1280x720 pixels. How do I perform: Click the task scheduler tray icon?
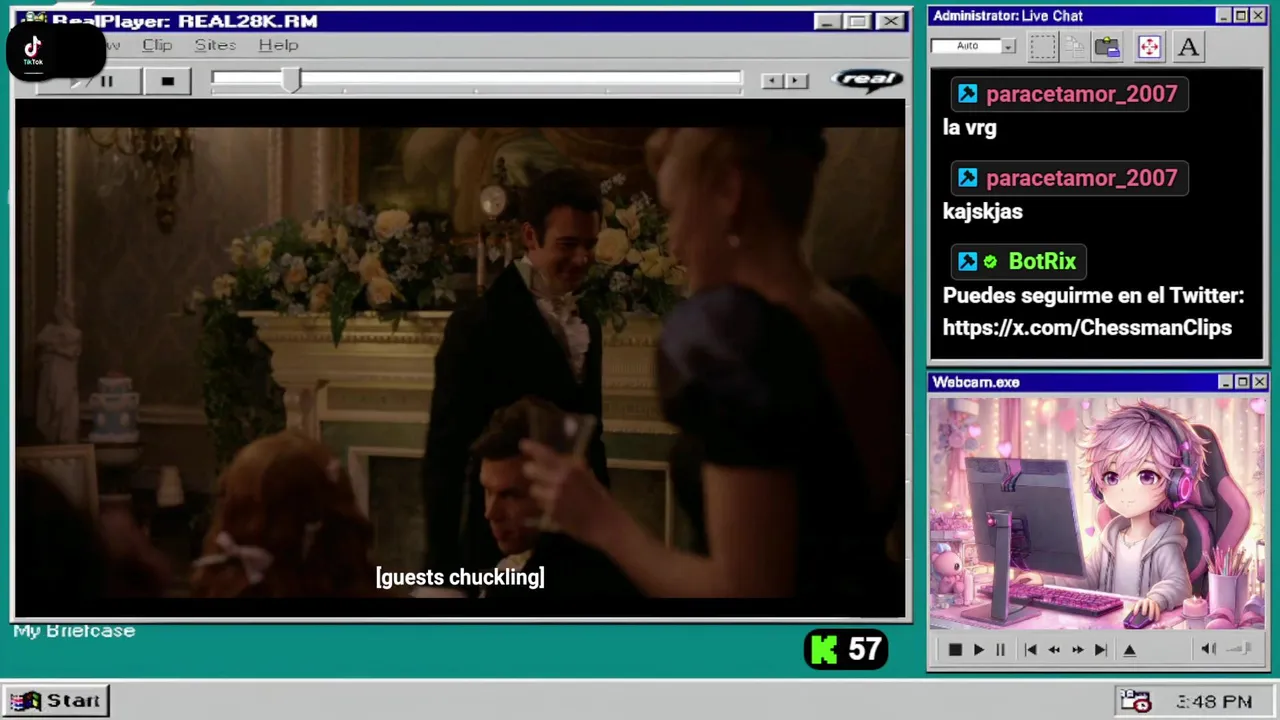pyautogui.click(x=1135, y=701)
